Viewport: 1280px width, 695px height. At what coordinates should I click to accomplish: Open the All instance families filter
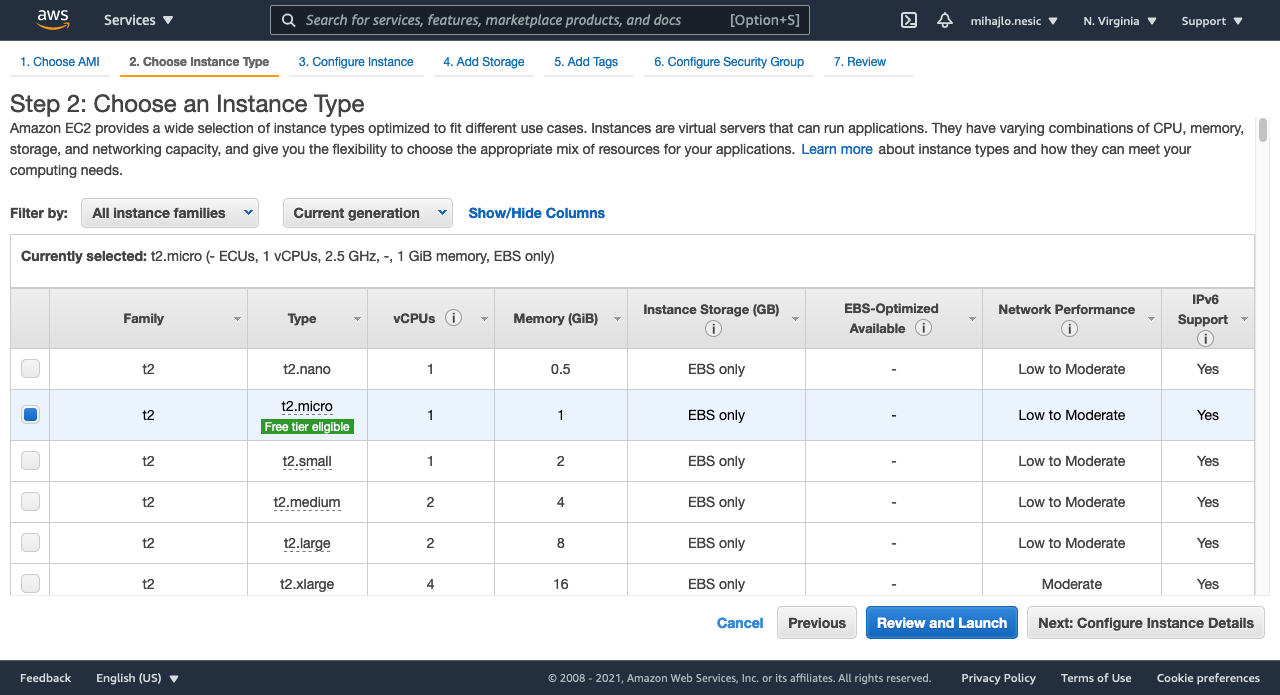click(170, 213)
